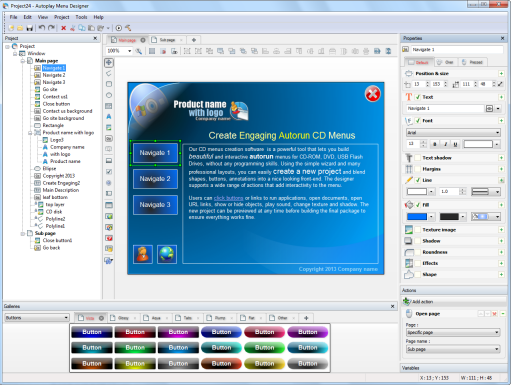Switch to the Sub page tab
This screenshot has width=511, height=385.
(x=167, y=40)
